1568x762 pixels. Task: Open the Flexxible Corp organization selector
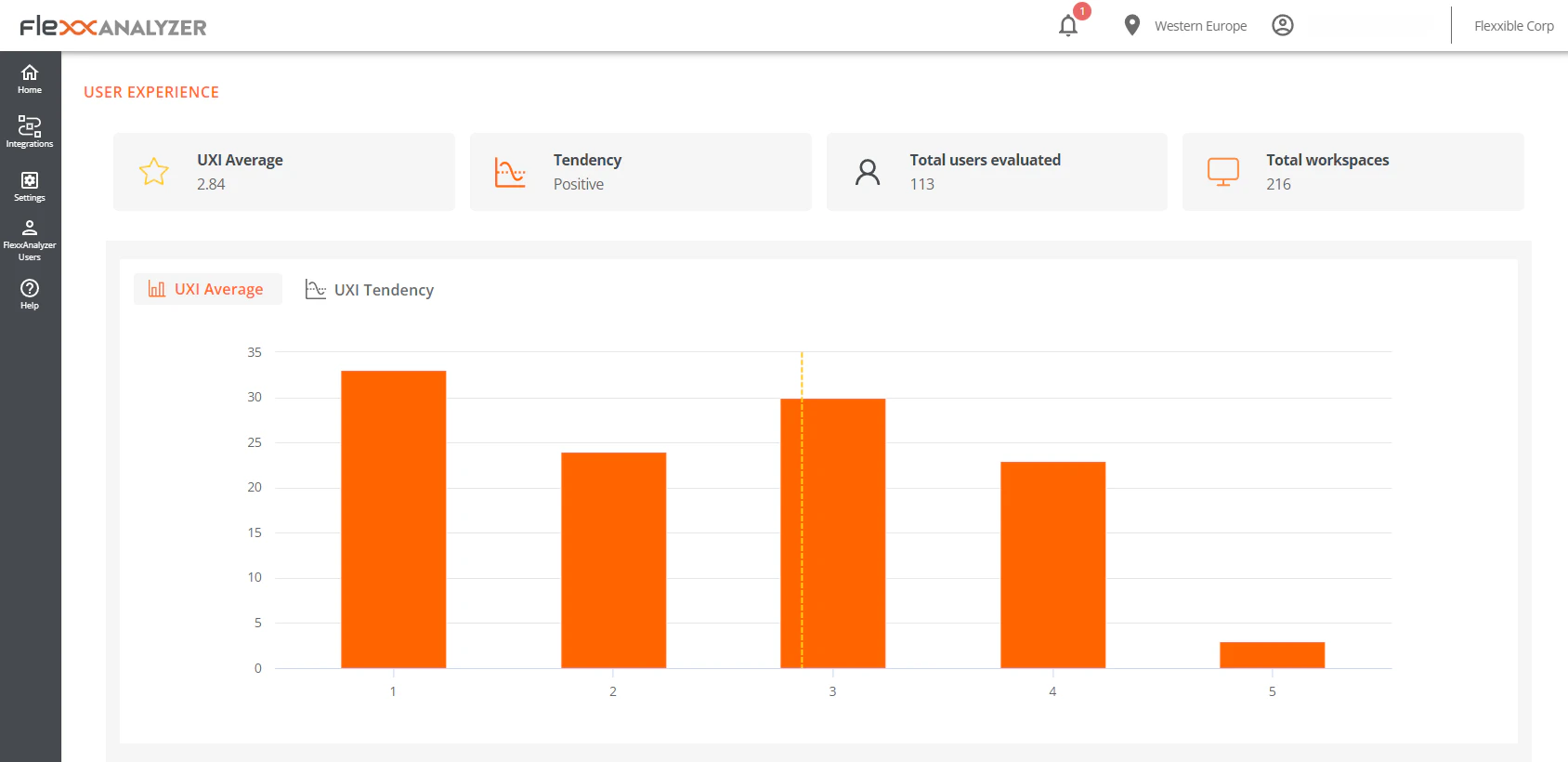(1513, 26)
